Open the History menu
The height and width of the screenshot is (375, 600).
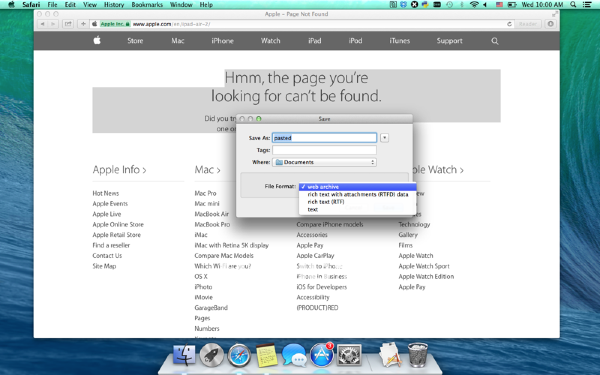[114, 5]
